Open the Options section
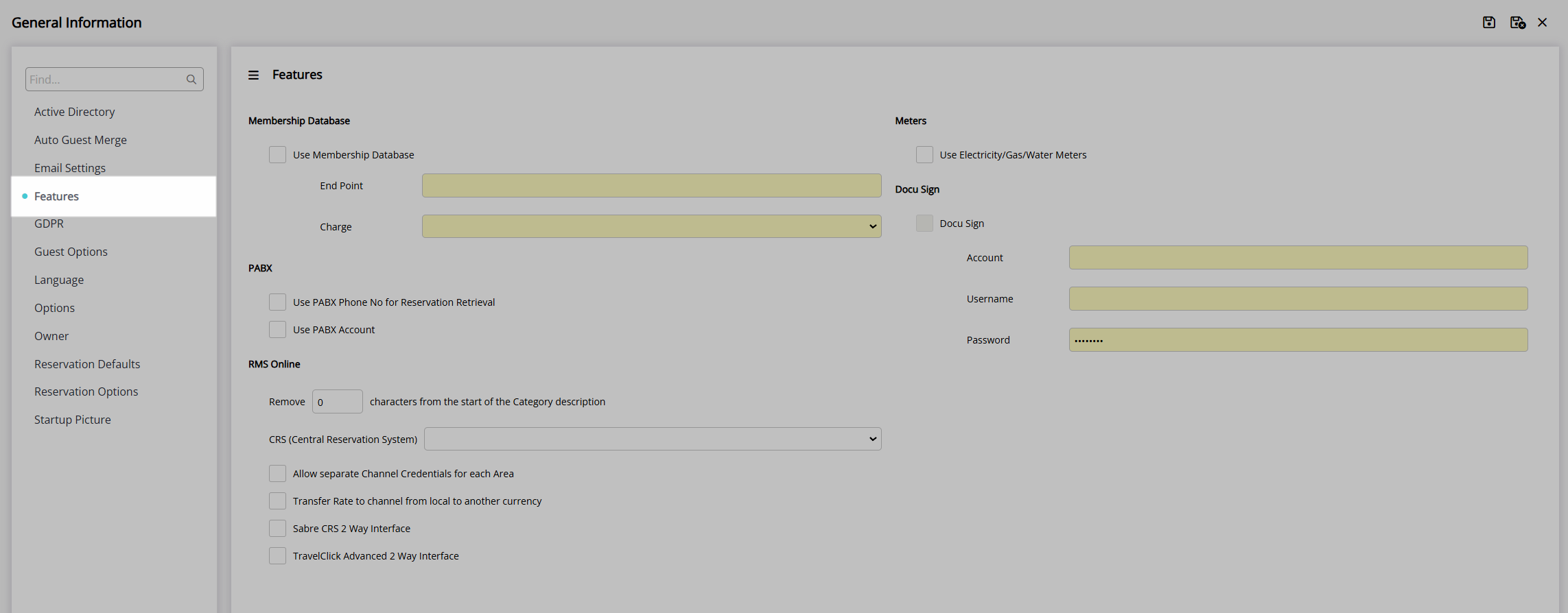Image resolution: width=1568 pixels, height=613 pixels. (54, 308)
